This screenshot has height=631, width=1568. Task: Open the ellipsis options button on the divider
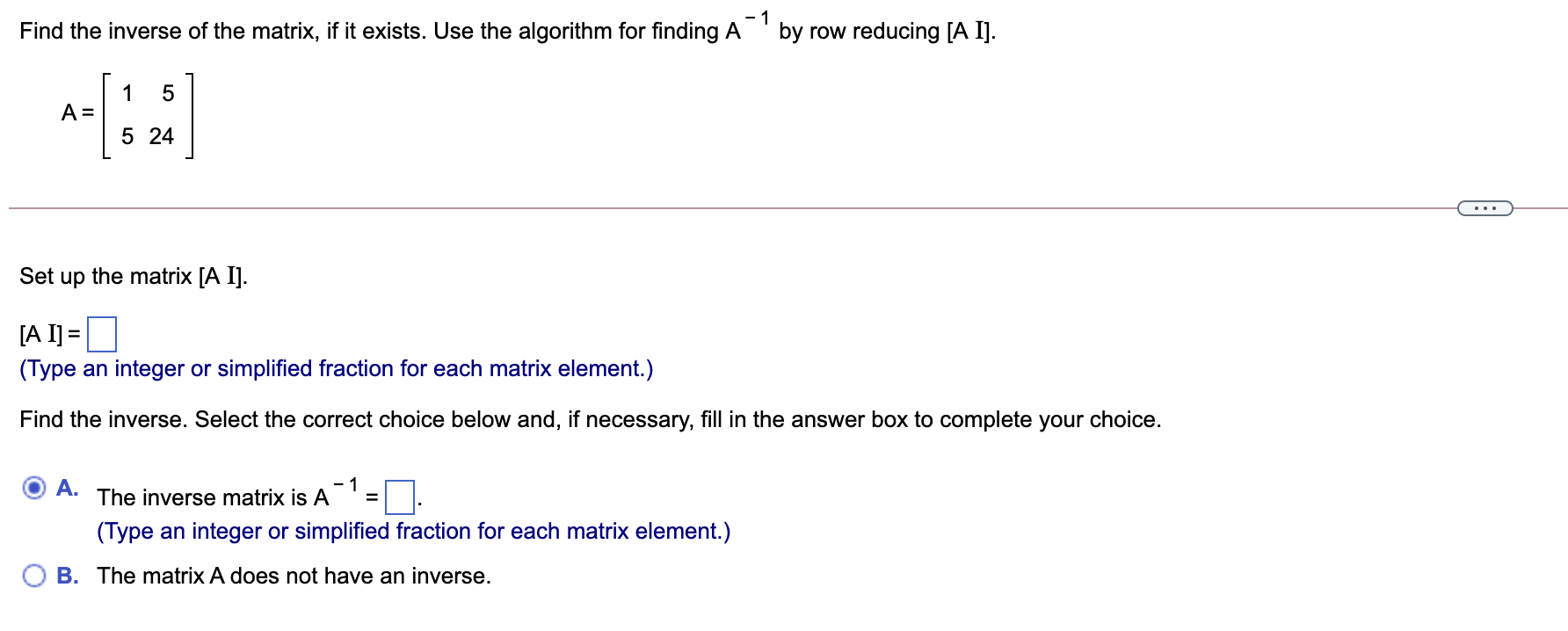(1484, 207)
